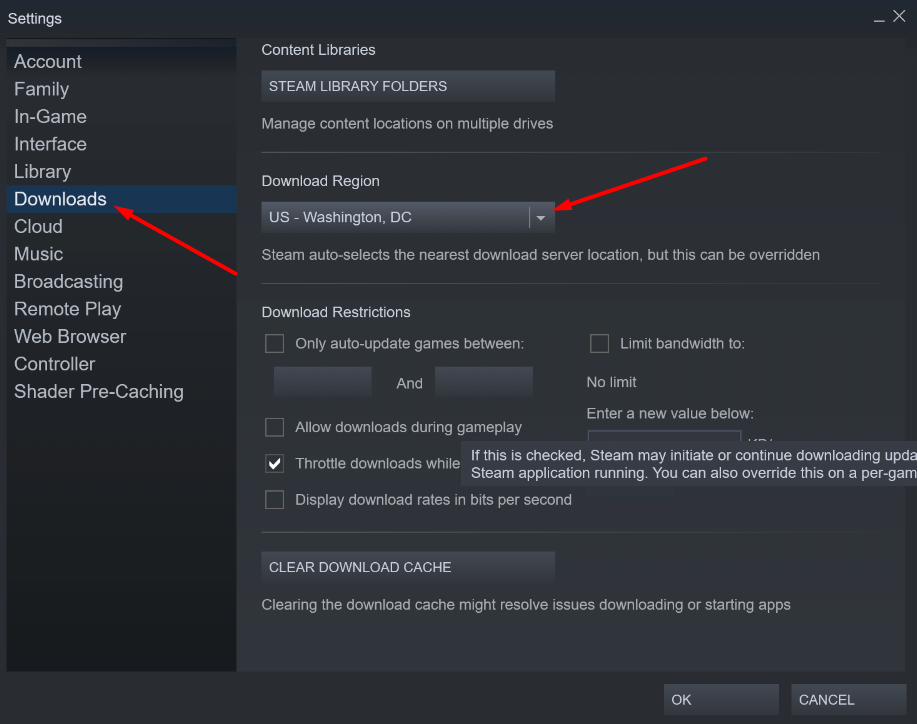Click the Download Region heading

(x=320, y=181)
